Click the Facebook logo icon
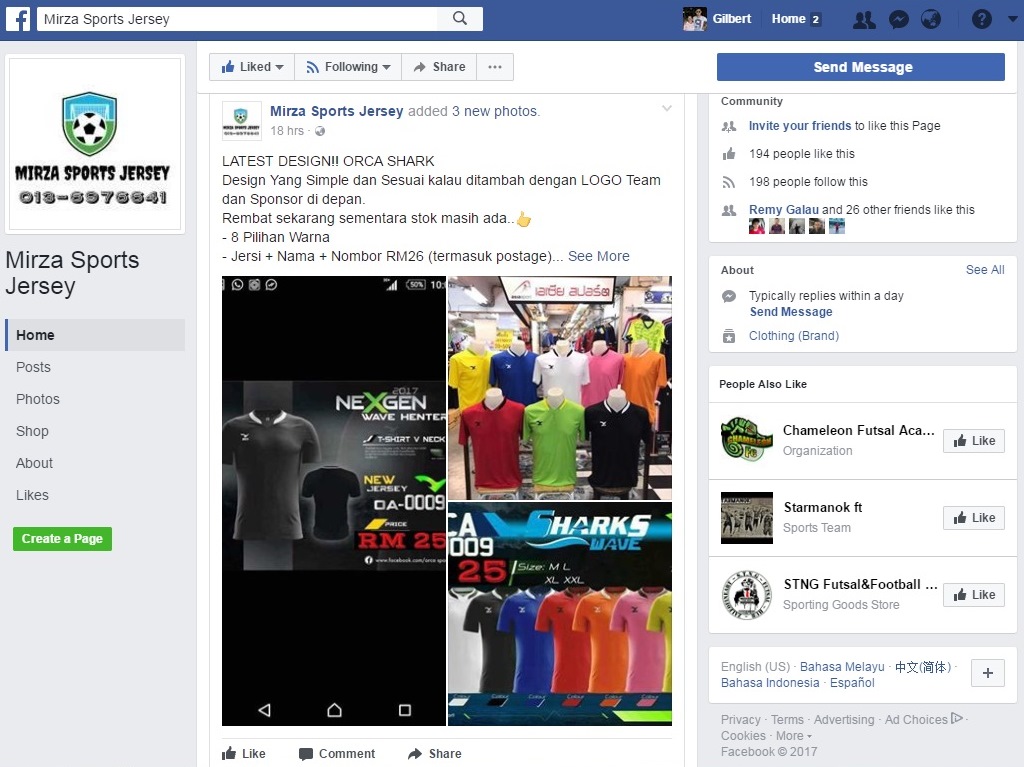Screen dimensions: 1024x767 [18, 19]
